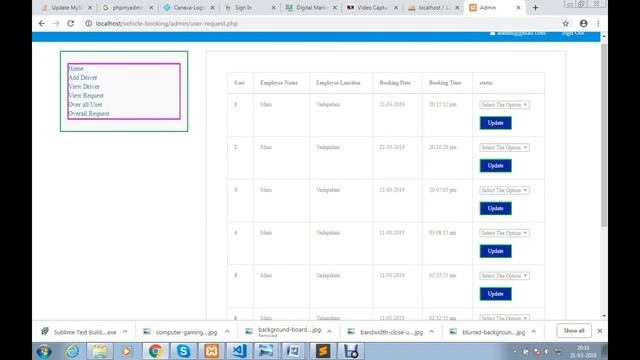640x360 pixels.
Task: Open the Sublime Text Build exe download
Action: (x=79, y=332)
